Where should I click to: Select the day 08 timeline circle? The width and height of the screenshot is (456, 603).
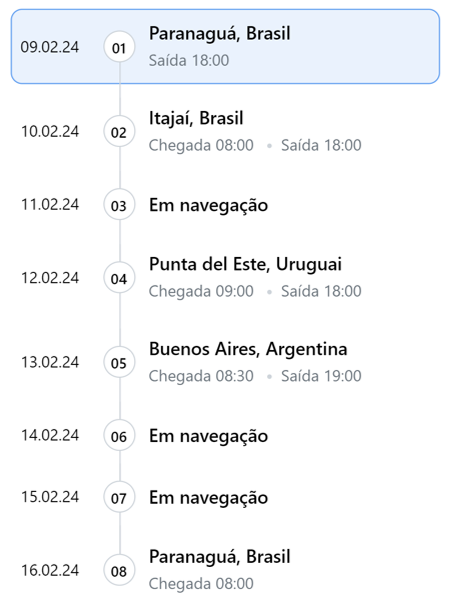tap(119, 570)
